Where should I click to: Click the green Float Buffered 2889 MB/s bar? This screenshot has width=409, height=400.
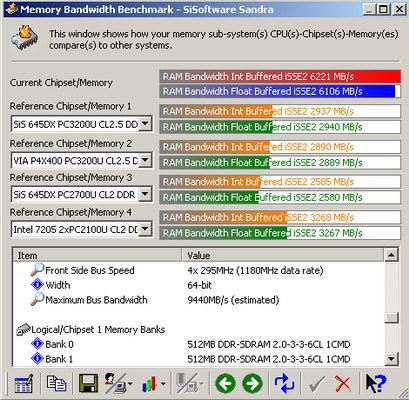coord(280,163)
